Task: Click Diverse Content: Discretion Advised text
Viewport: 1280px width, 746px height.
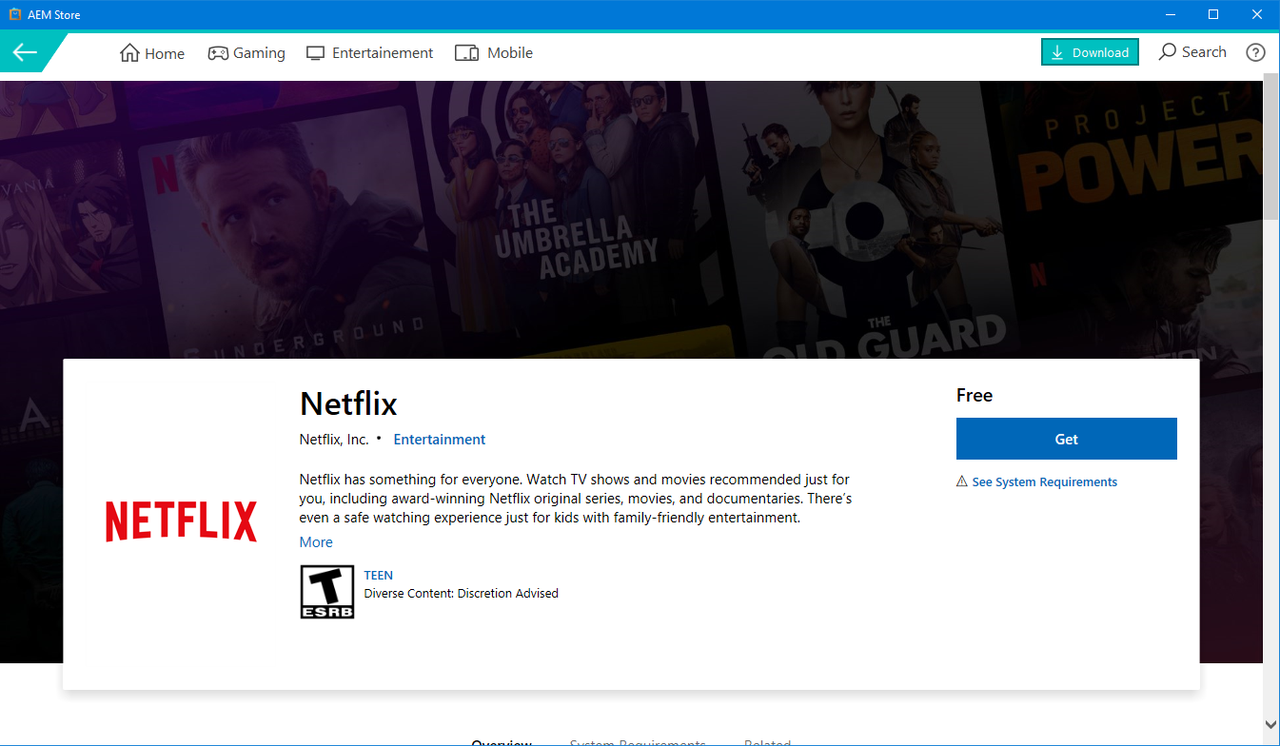Action: click(x=461, y=593)
